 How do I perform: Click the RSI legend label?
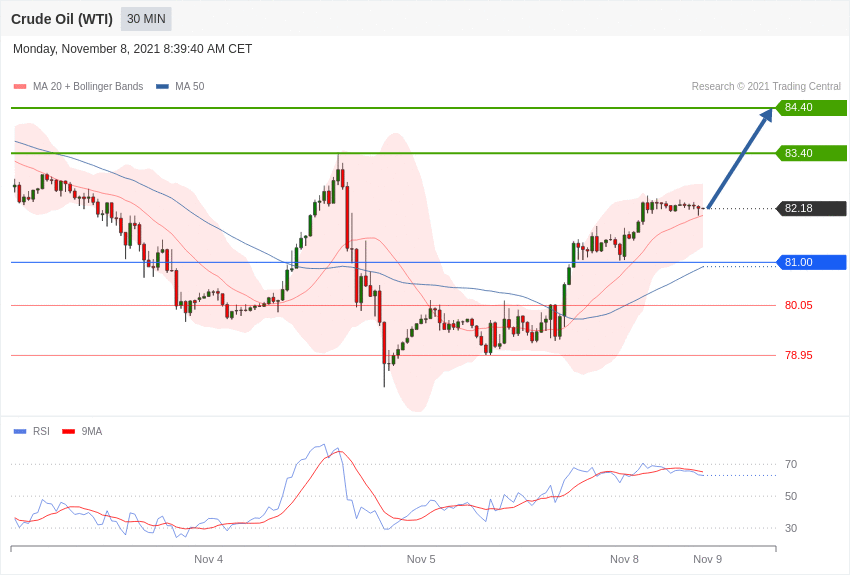pyautogui.click(x=41, y=431)
